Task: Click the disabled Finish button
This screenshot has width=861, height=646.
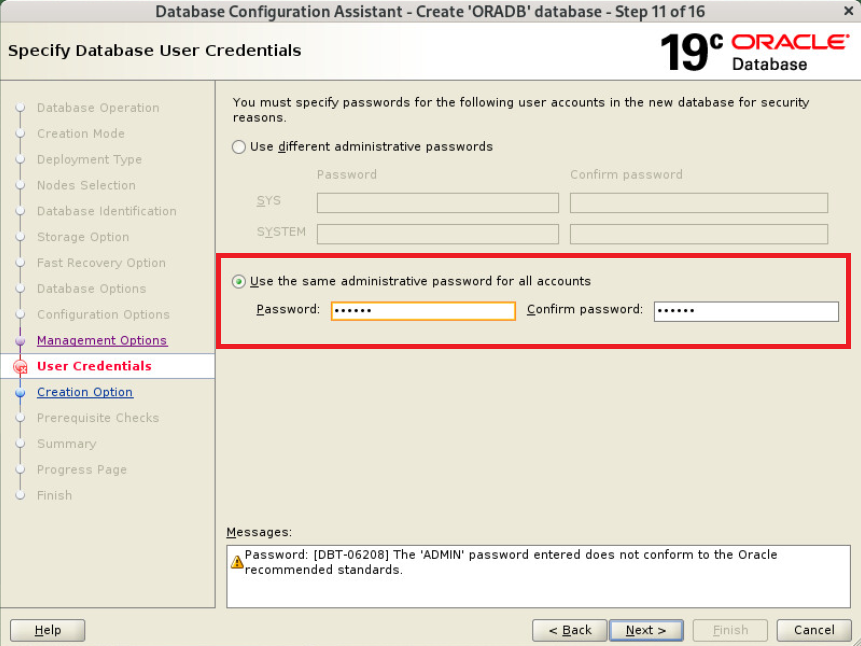Action: (x=730, y=630)
